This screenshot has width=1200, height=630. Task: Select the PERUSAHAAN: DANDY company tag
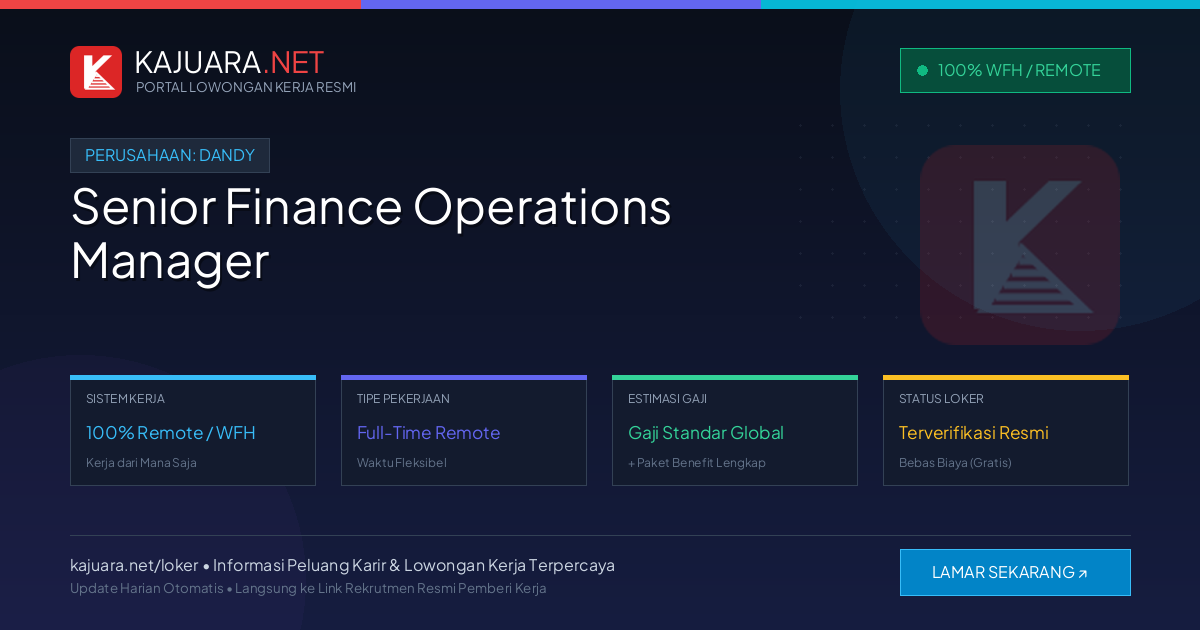pos(170,155)
